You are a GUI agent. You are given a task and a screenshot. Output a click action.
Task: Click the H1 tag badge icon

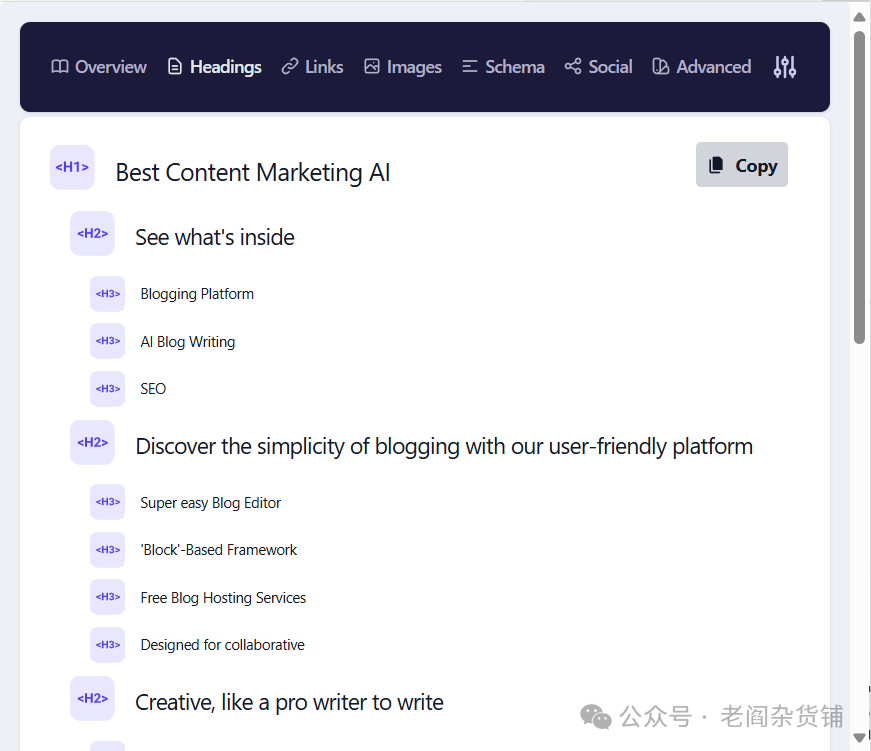(x=72, y=168)
